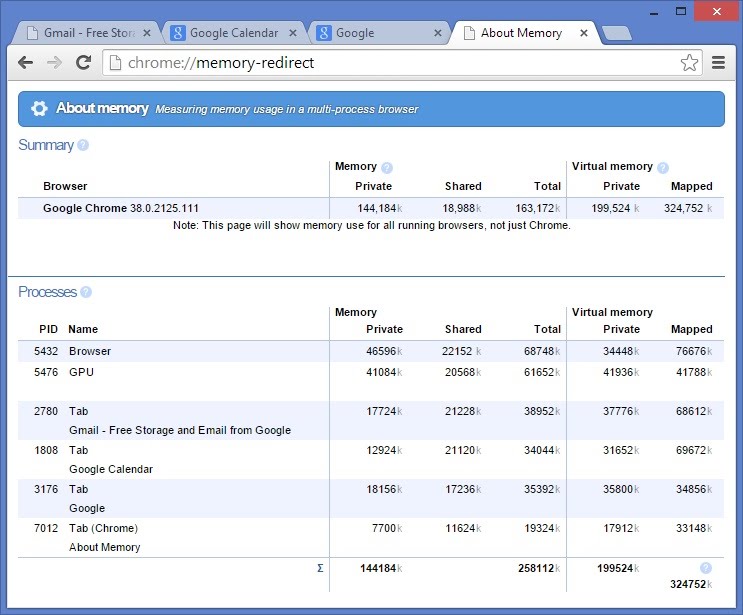Viewport: 743px width, 615px height.
Task: Click help icon beside Virtual memory in Summary
Action: (x=663, y=168)
